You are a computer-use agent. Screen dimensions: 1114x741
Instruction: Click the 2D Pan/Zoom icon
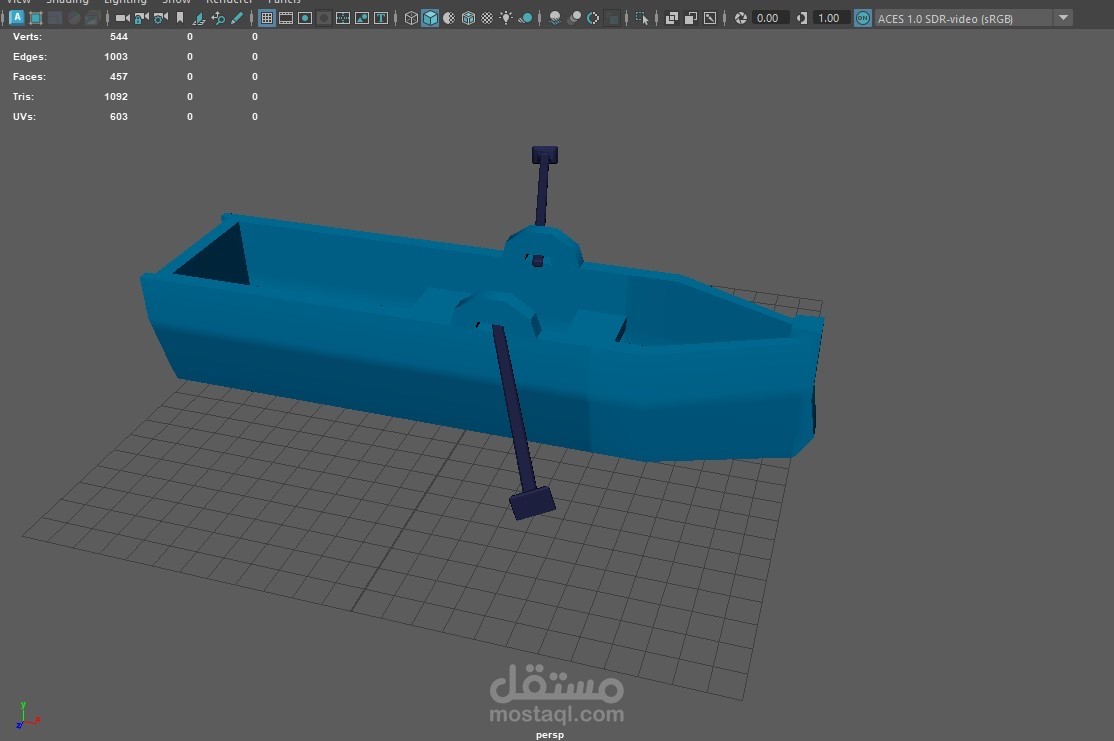(218, 18)
